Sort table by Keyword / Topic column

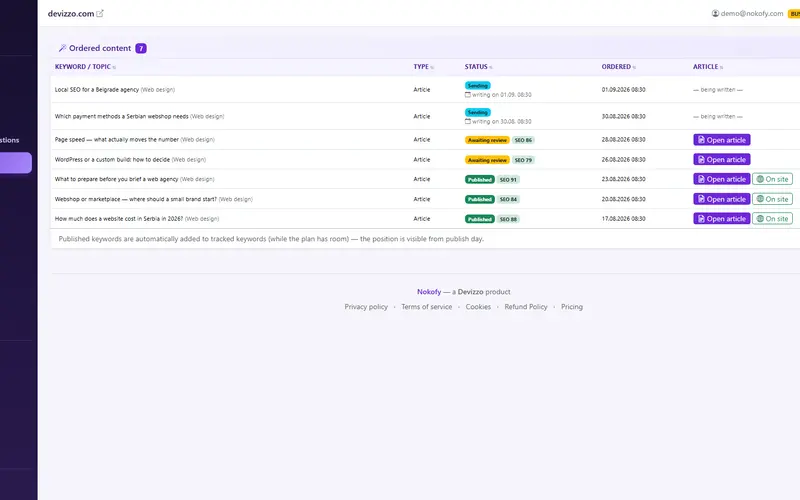pyautogui.click(x=85, y=67)
